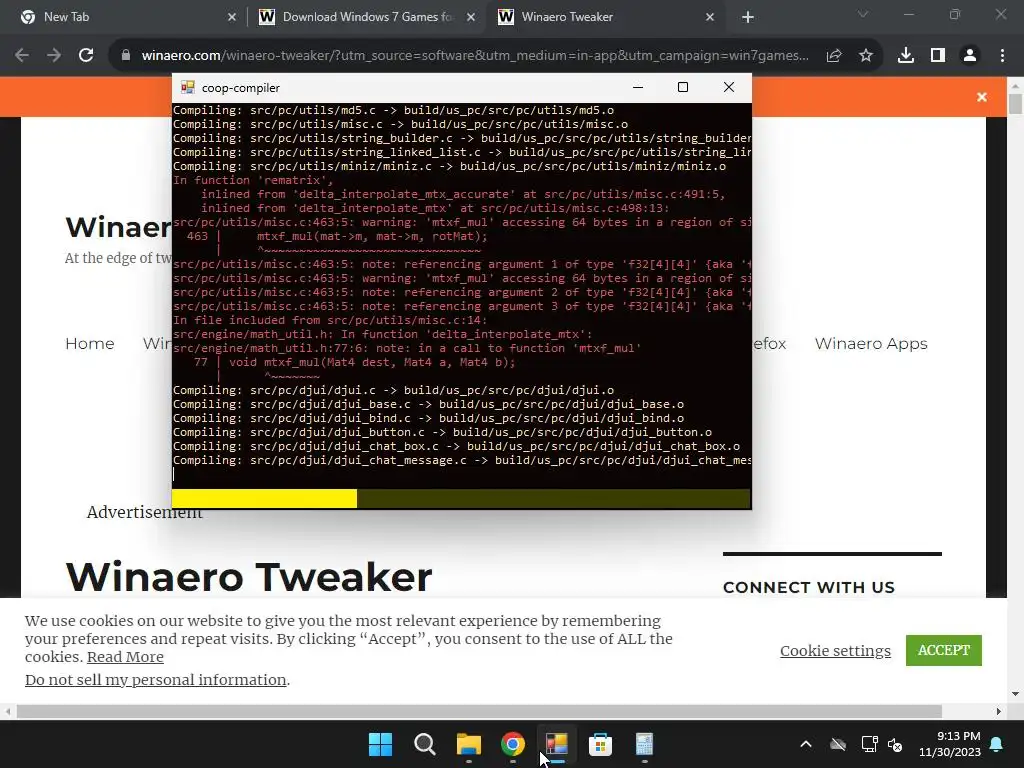This screenshot has width=1024, height=768.
Task: Accept cookies with the ACCEPT button
Action: click(x=944, y=650)
